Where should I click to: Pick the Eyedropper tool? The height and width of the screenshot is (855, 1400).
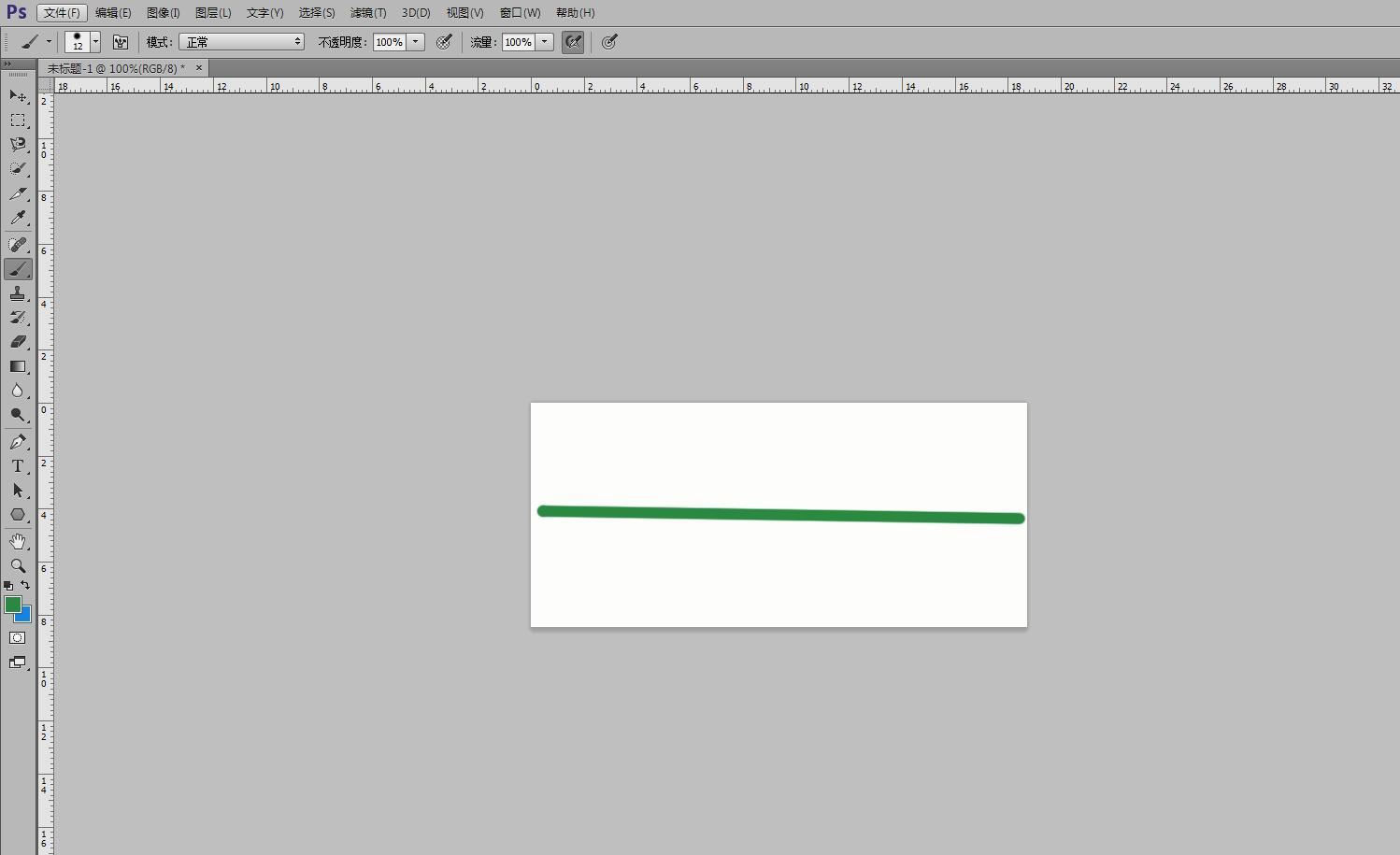click(x=18, y=218)
